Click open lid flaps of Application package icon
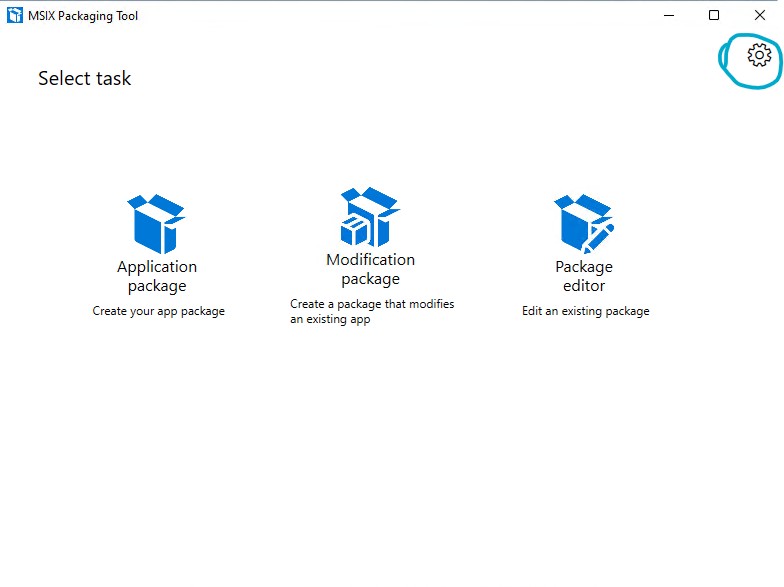Viewport: 784px width, 587px height. tap(157, 204)
